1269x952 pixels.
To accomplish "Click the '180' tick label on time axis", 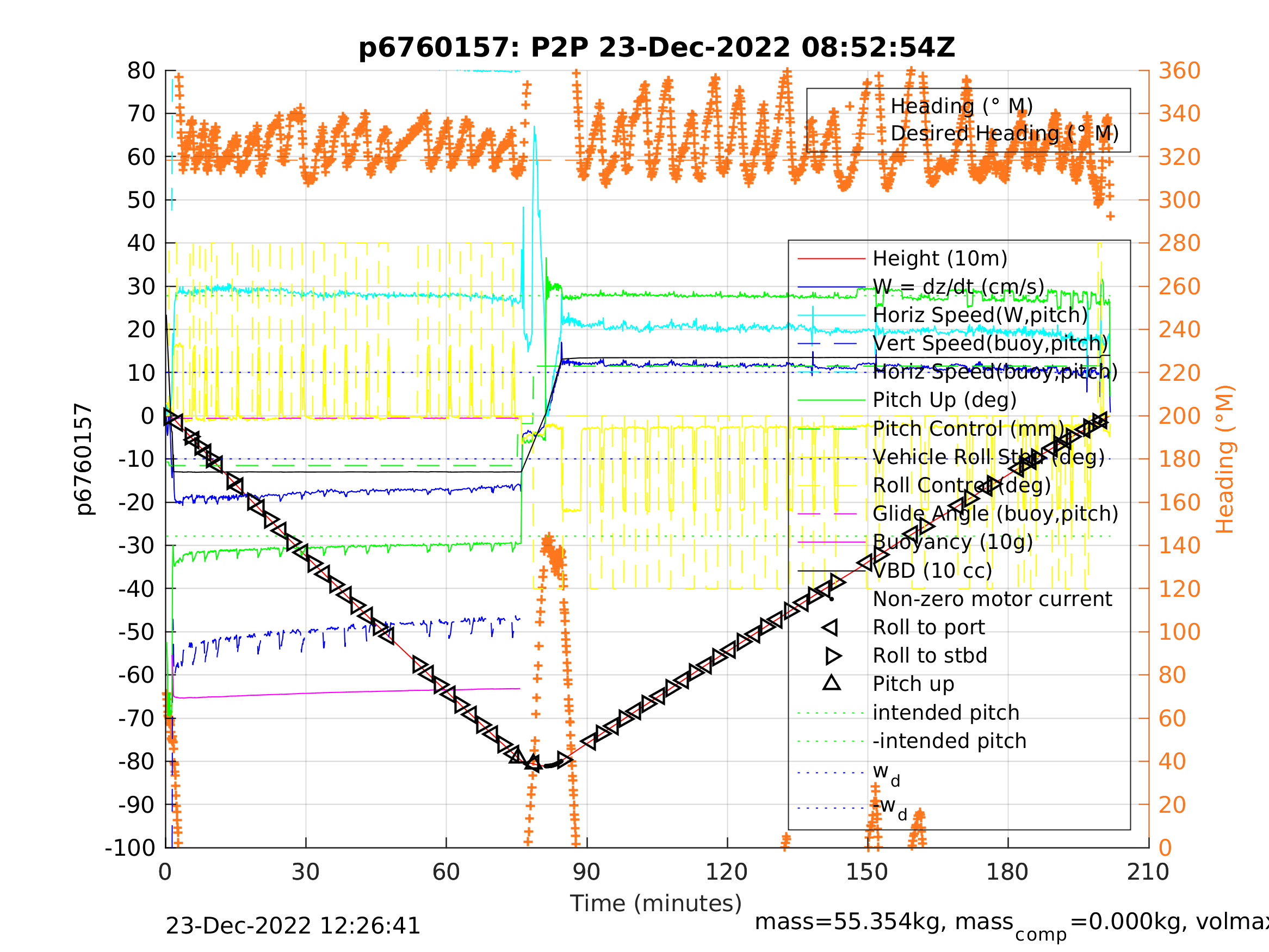I will coord(1008,873).
